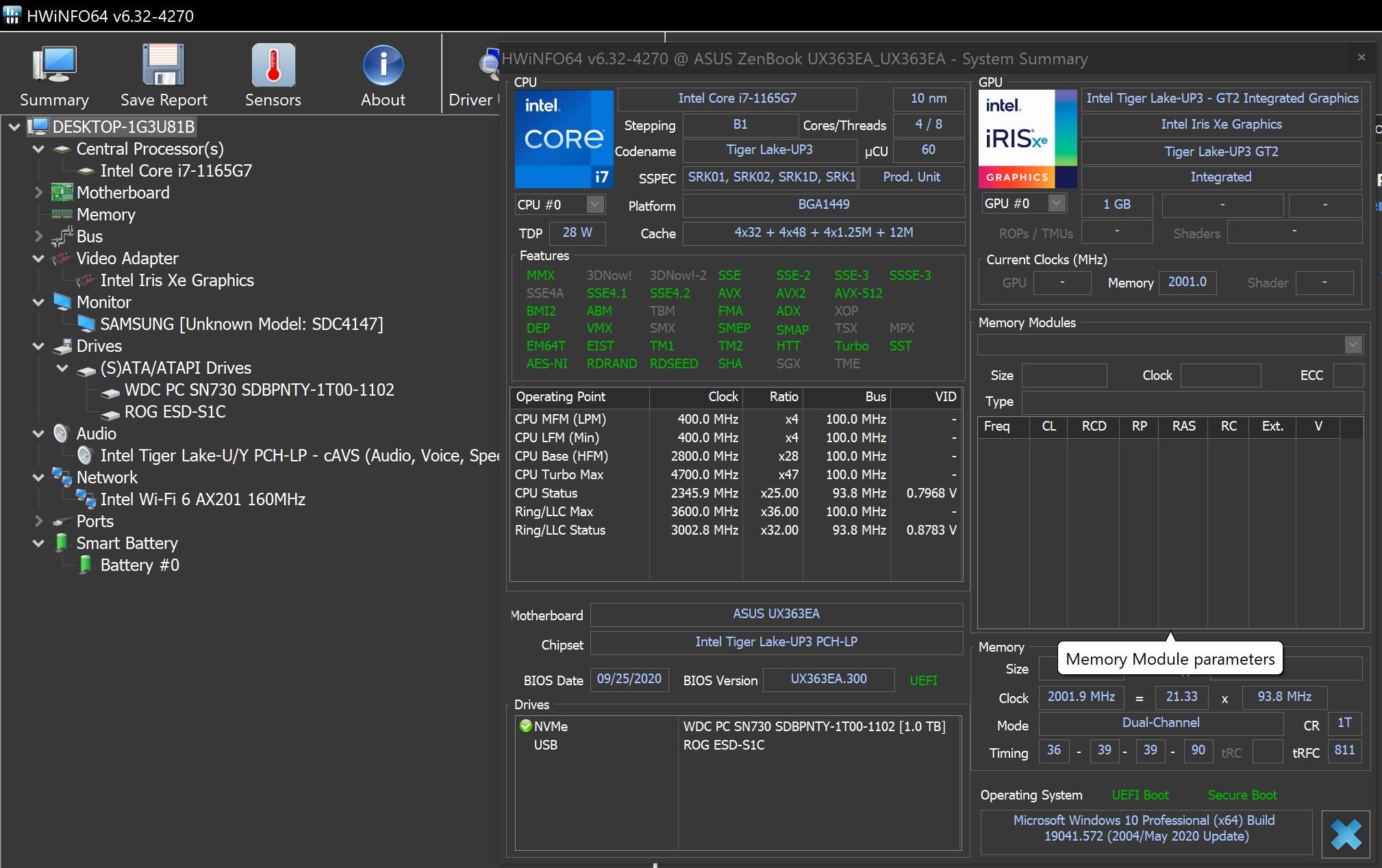Collapse the DESKTOP-1G3U81B root node
The width and height of the screenshot is (1382, 868).
(14, 127)
